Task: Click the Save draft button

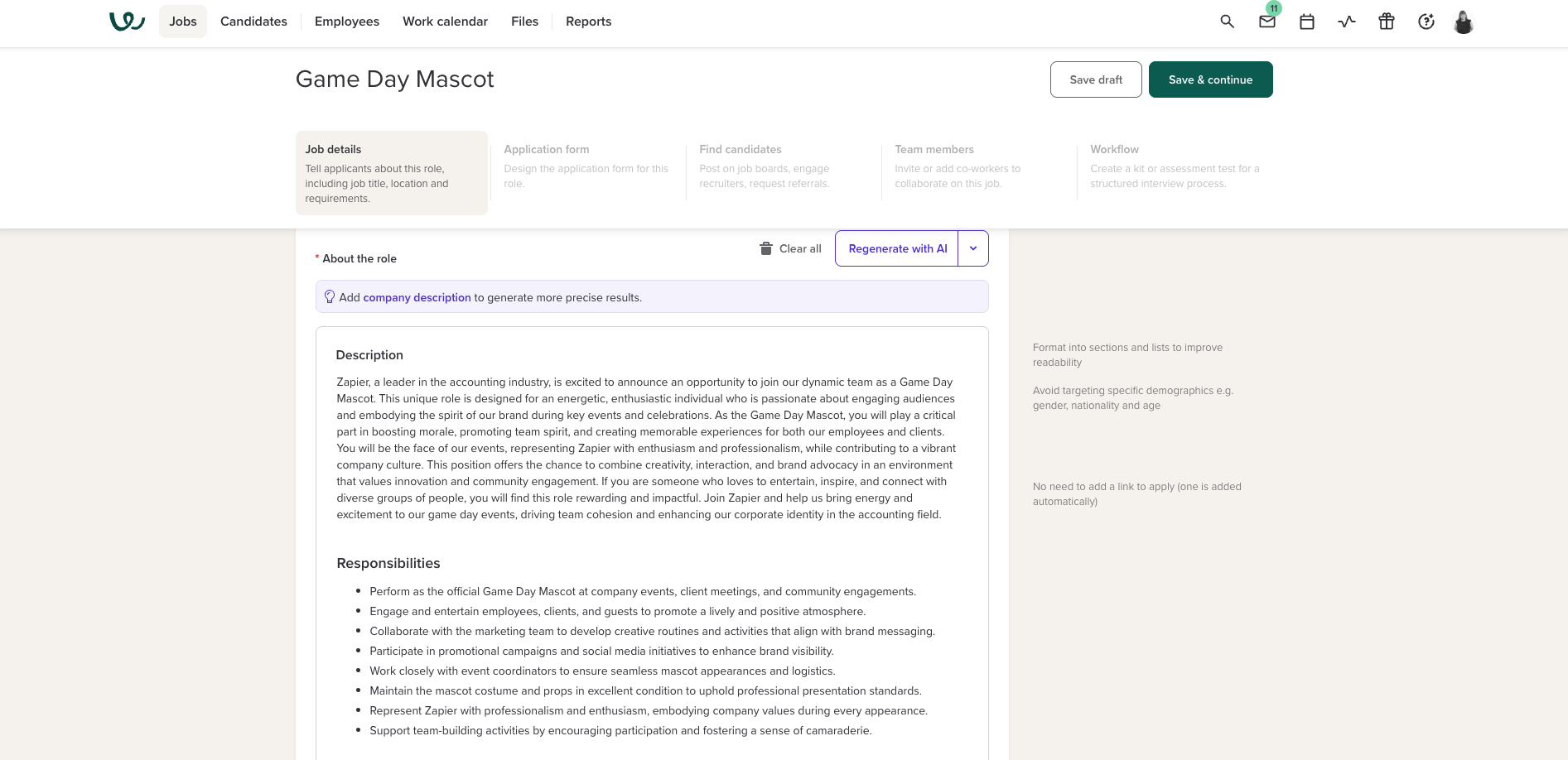Action: click(x=1096, y=79)
